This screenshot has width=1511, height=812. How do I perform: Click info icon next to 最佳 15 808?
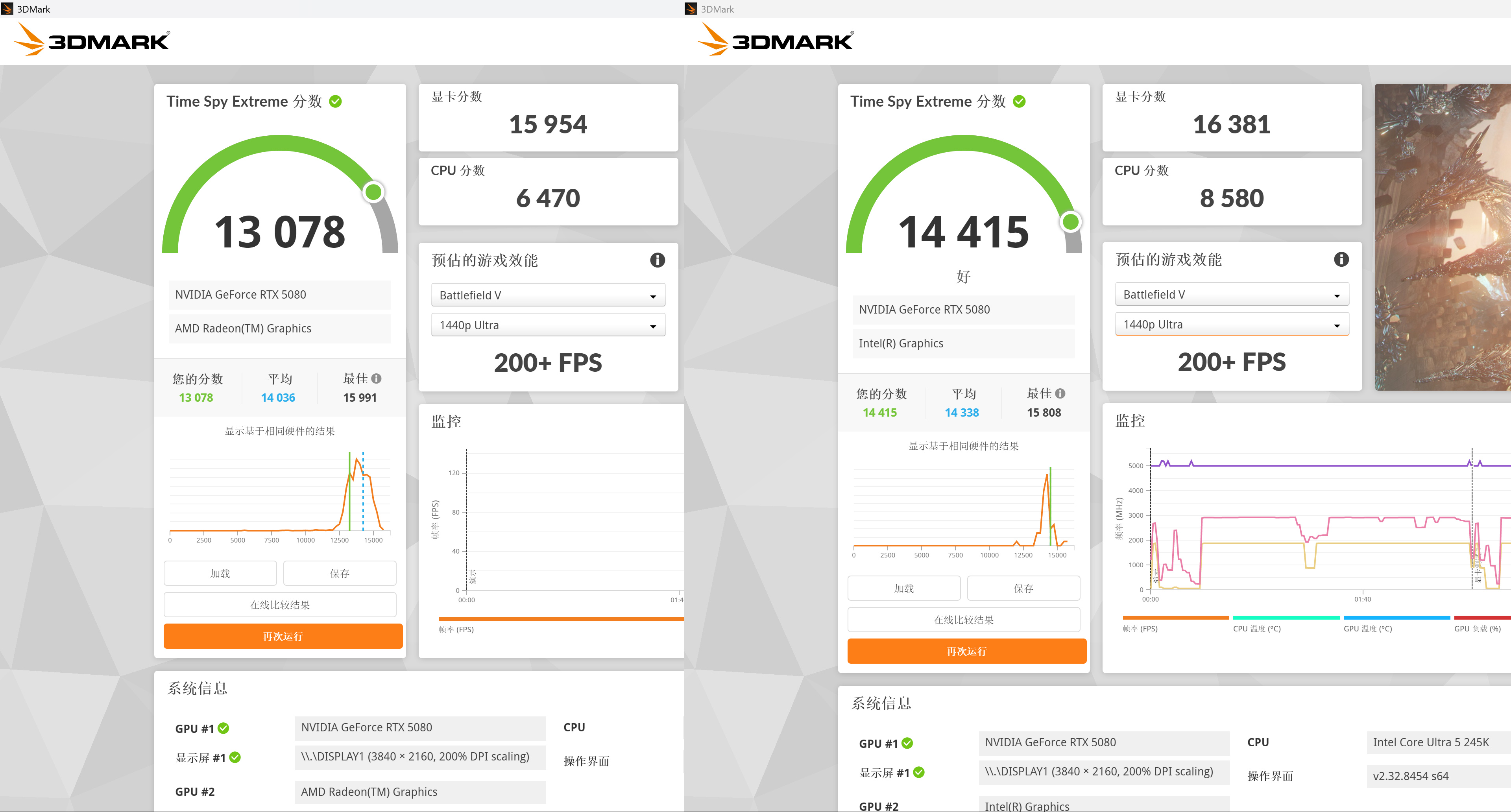tap(1060, 393)
